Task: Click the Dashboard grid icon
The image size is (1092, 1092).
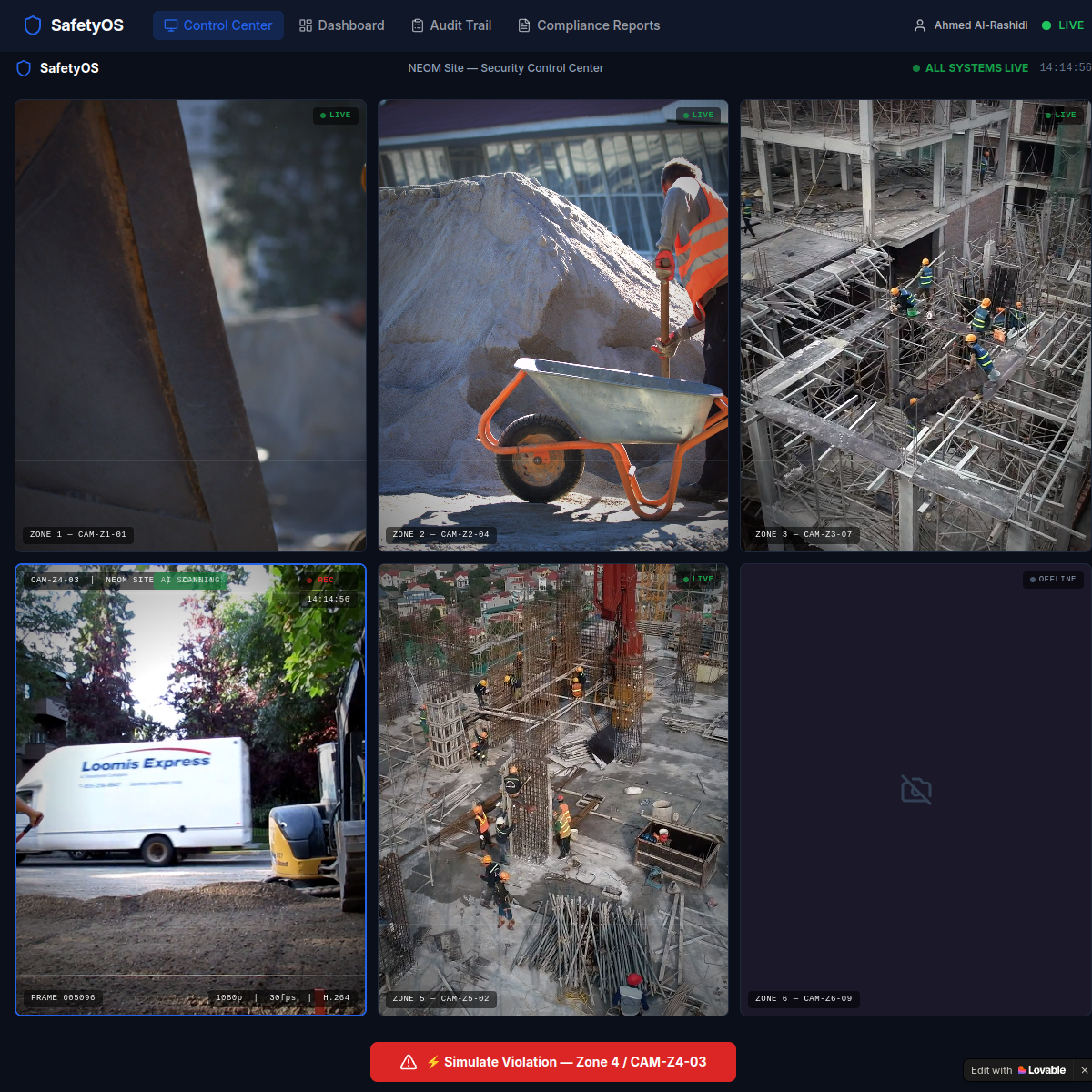Action: click(307, 25)
